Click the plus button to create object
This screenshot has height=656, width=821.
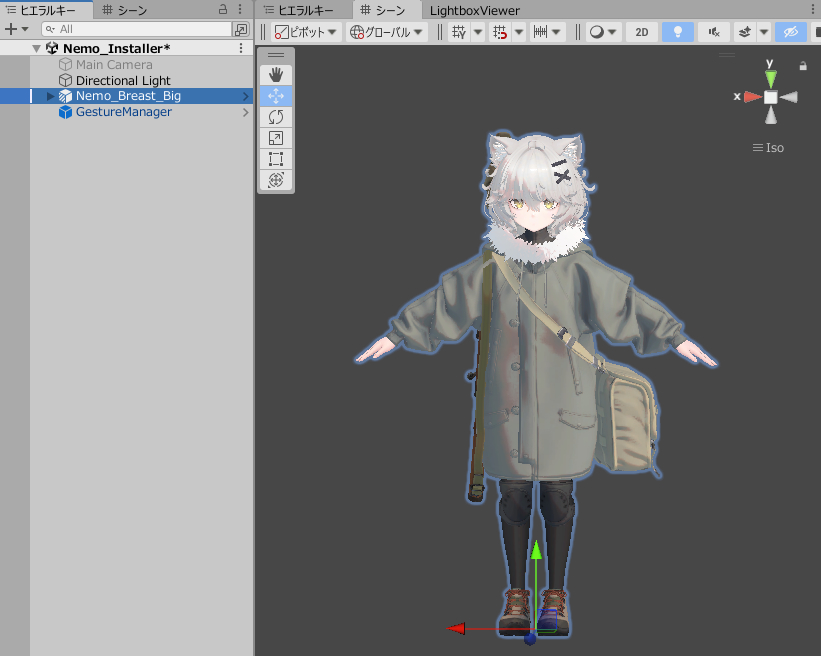pos(10,29)
